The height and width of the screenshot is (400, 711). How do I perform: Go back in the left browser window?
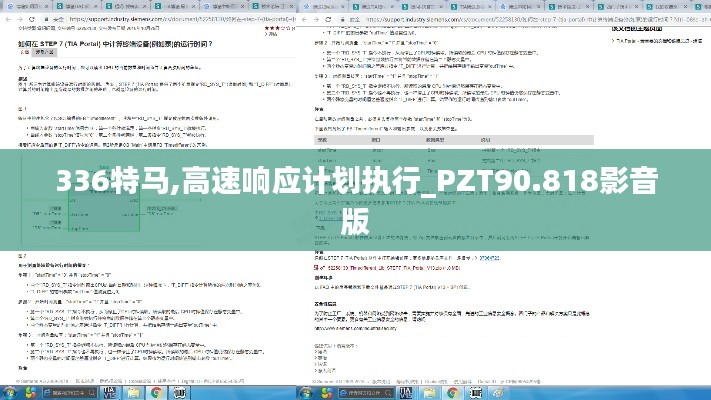8,20
